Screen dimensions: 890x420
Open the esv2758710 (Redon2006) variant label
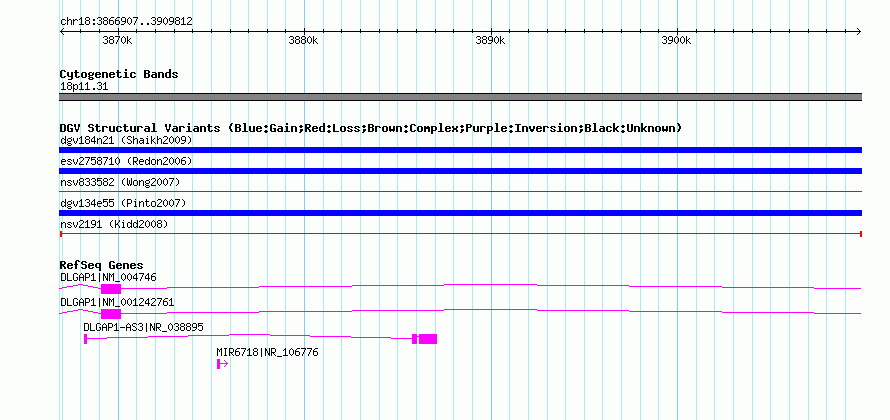click(x=126, y=161)
